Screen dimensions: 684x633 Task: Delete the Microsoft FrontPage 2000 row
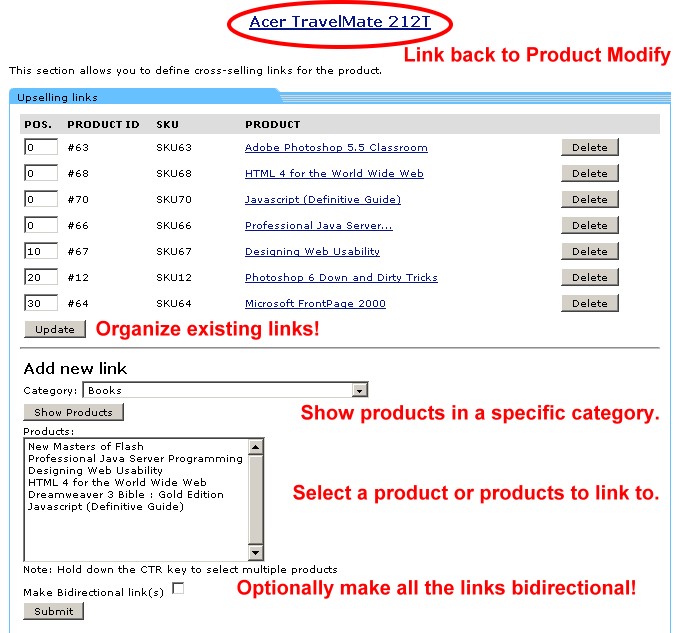pyautogui.click(x=590, y=303)
